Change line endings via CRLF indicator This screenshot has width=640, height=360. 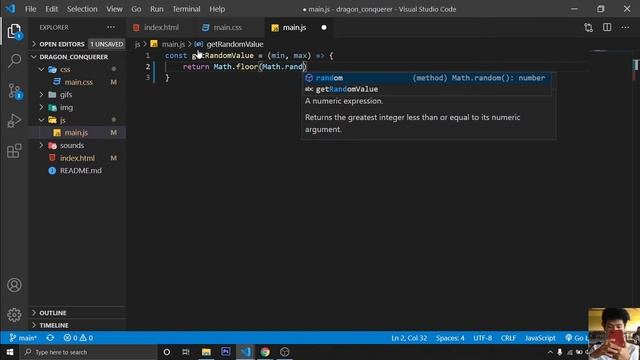(x=508, y=338)
